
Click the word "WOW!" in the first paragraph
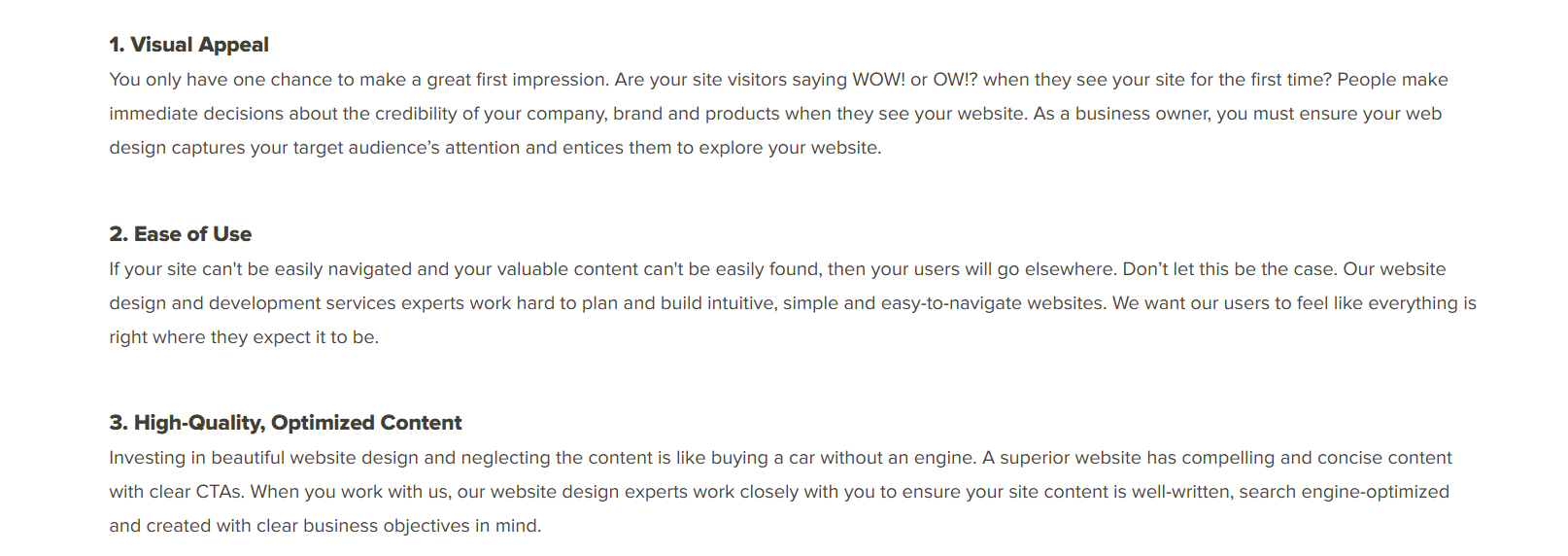pos(878,80)
